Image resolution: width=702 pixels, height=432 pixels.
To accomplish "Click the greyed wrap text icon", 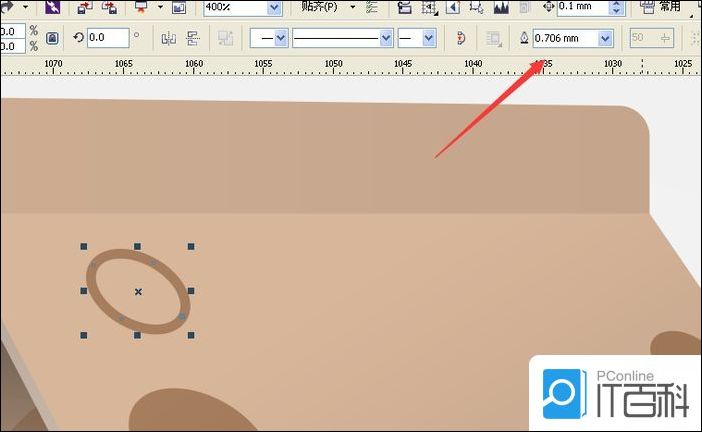I will 226,38.
